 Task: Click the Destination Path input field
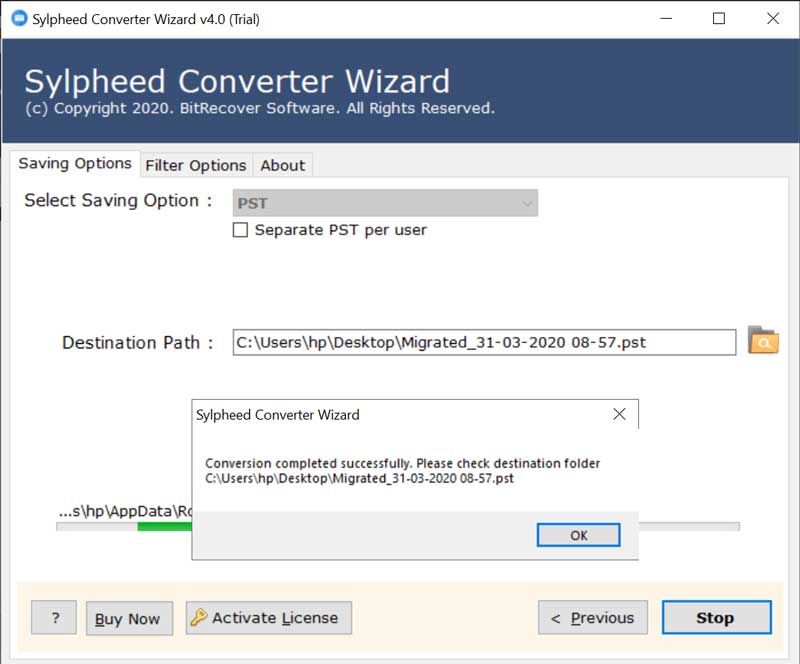click(x=484, y=342)
